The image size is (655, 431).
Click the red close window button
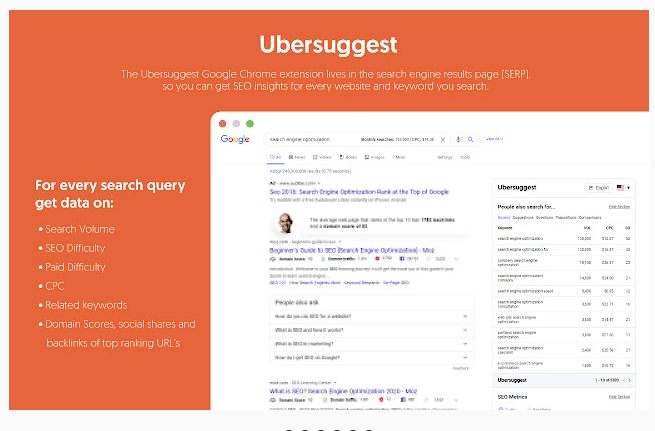[223, 124]
